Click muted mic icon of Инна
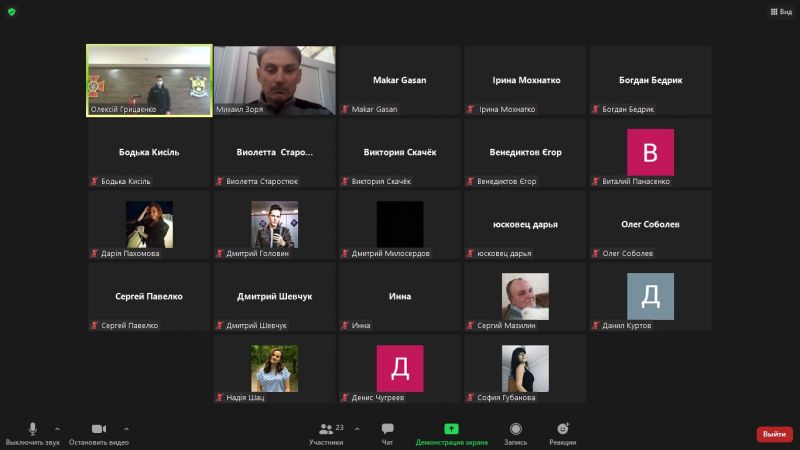The height and width of the screenshot is (450, 800). (345, 325)
